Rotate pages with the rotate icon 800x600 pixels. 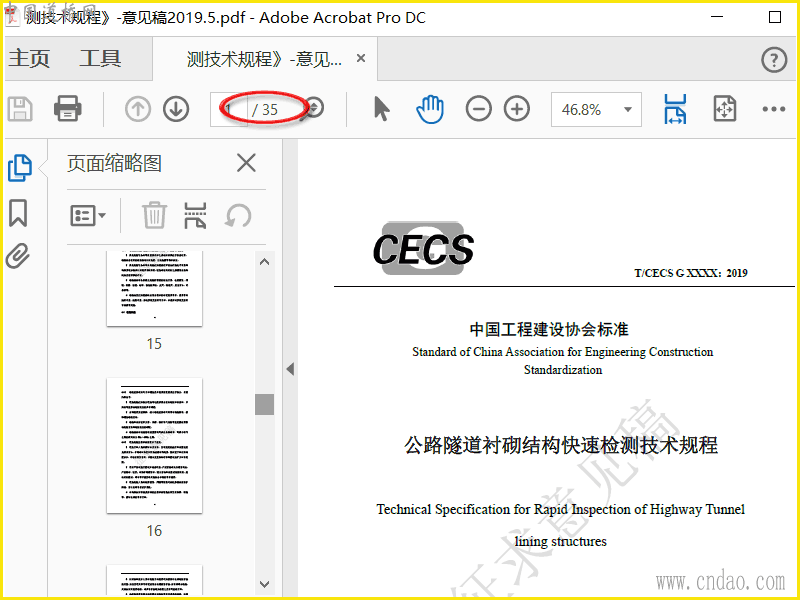[x=238, y=215]
